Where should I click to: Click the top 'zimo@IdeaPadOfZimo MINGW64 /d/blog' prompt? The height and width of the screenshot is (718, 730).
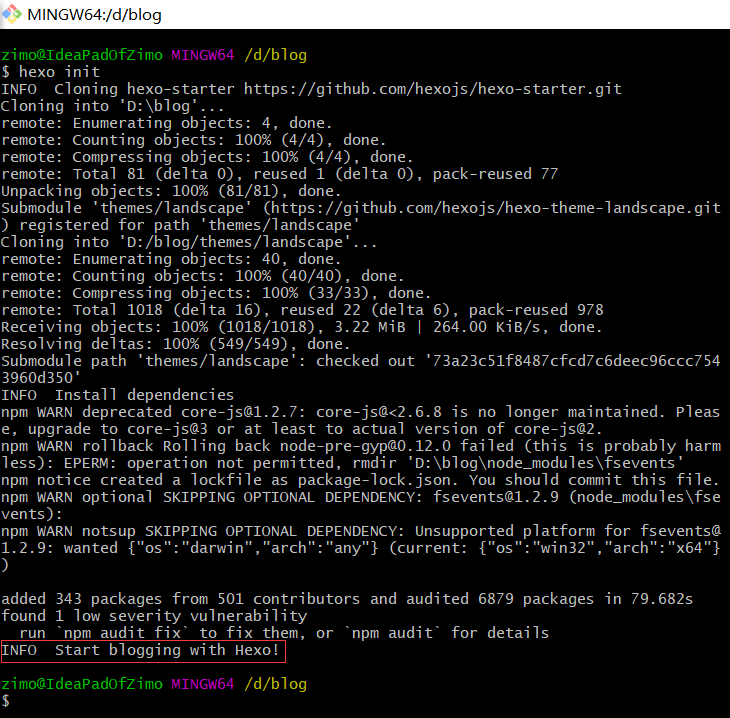tap(154, 55)
